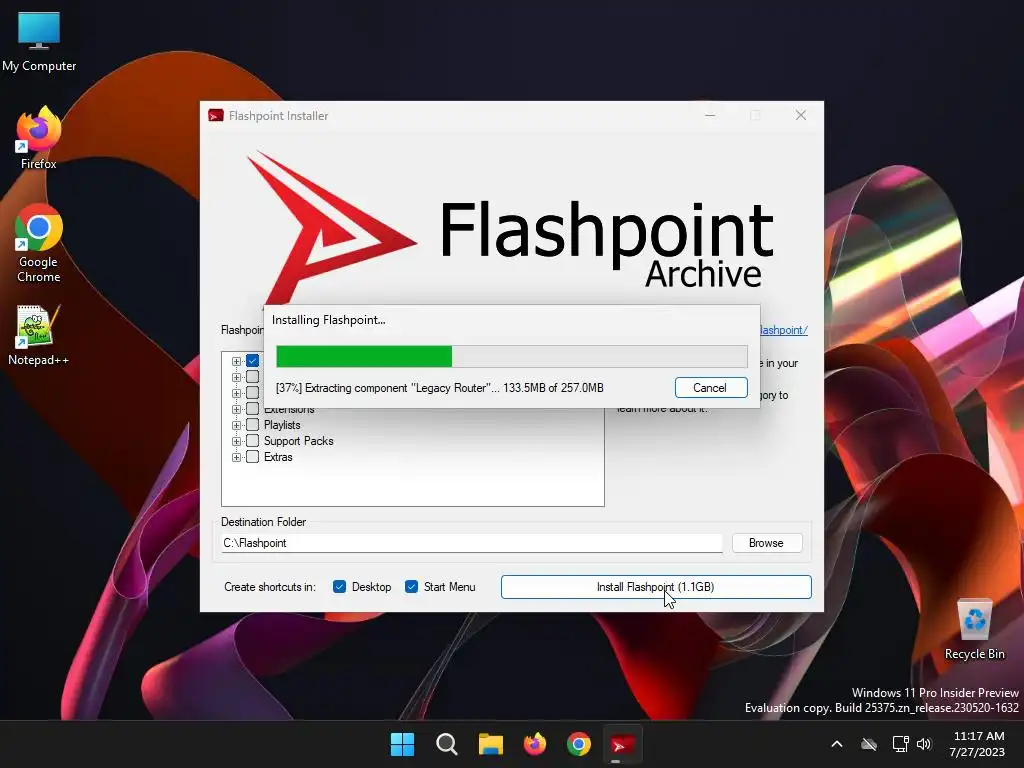Click the Flashpoint Installer title bar icon

[216, 116]
